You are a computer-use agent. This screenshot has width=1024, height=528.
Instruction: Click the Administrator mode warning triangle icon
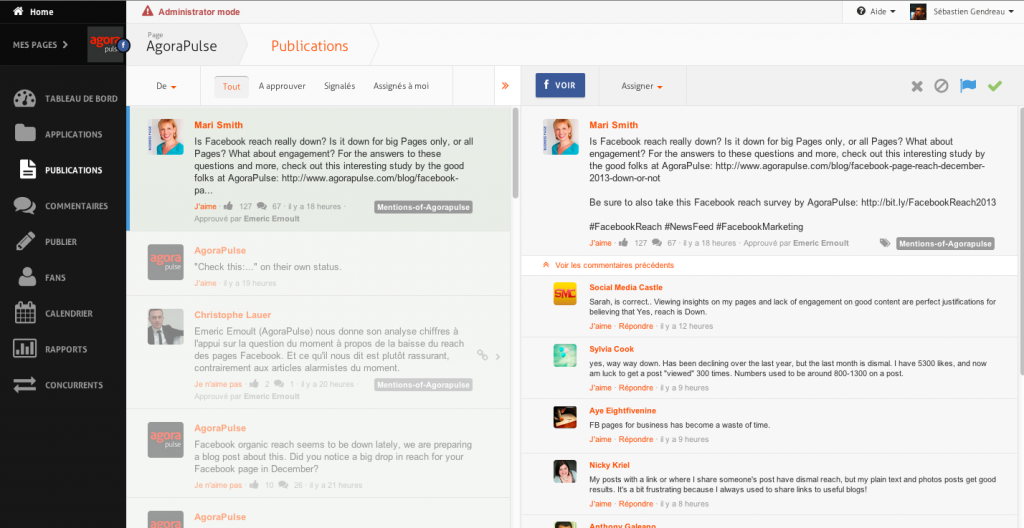point(148,11)
